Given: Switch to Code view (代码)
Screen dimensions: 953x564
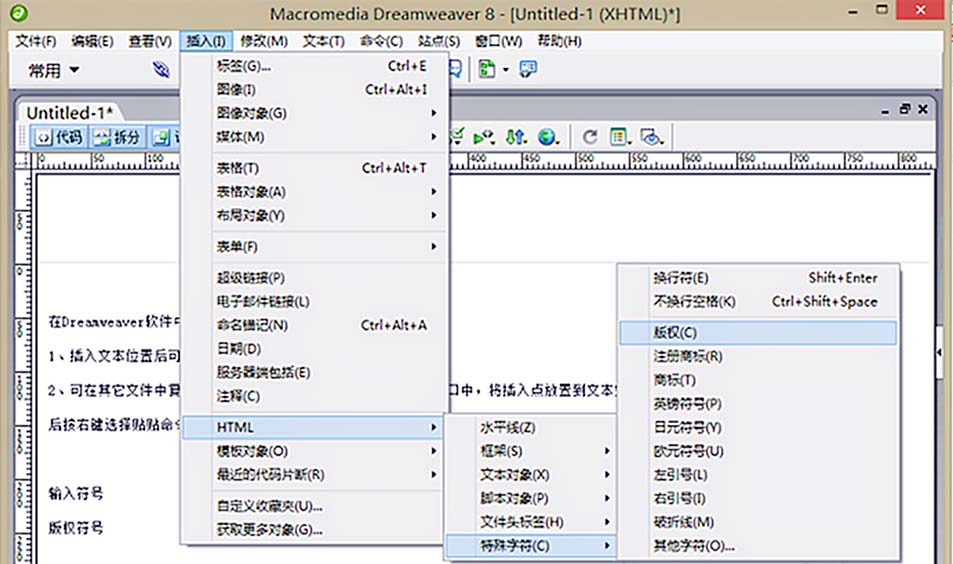Looking at the screenshot, I should (x=58, y=137).
